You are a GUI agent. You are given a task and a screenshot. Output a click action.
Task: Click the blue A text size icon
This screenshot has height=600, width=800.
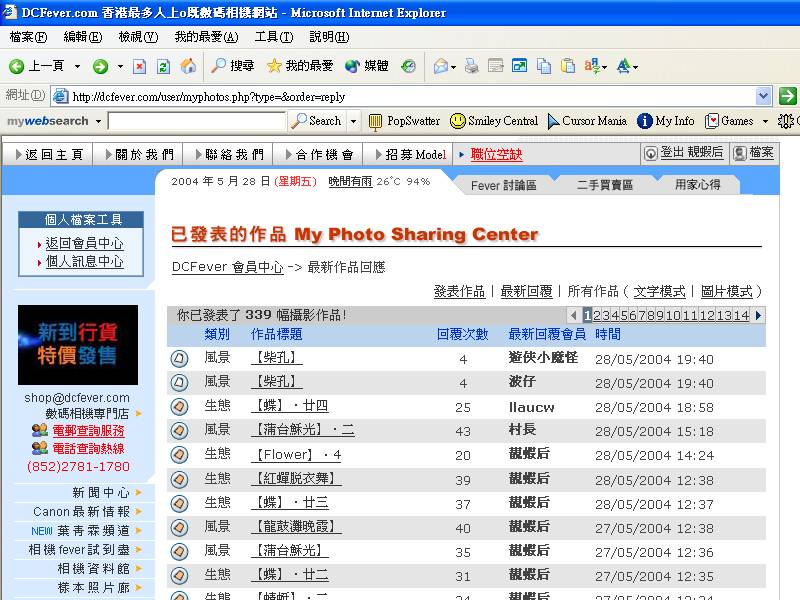(623, 66)
